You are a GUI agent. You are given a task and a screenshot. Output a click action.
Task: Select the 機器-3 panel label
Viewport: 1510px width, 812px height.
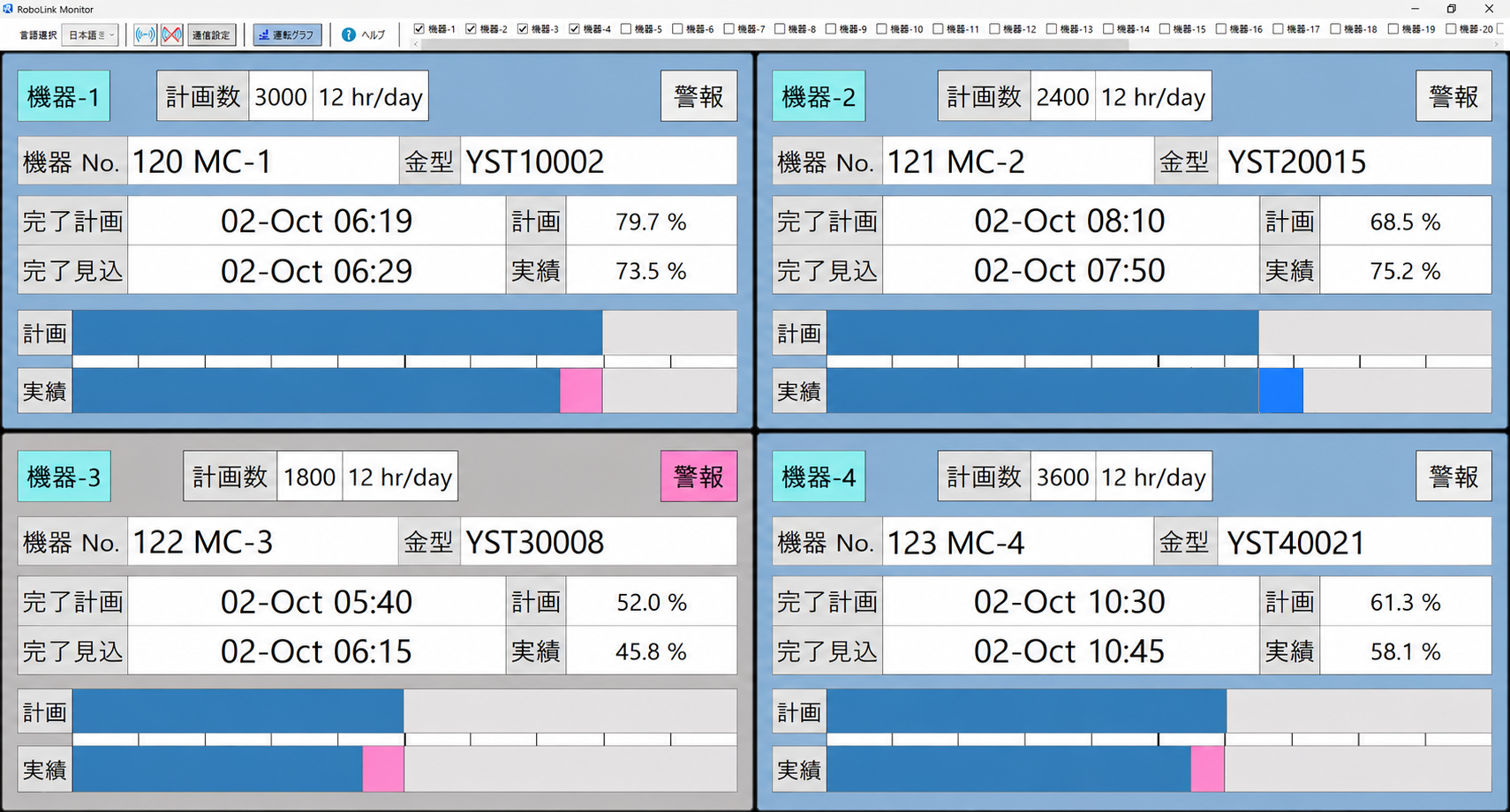[x=64, y=477]
